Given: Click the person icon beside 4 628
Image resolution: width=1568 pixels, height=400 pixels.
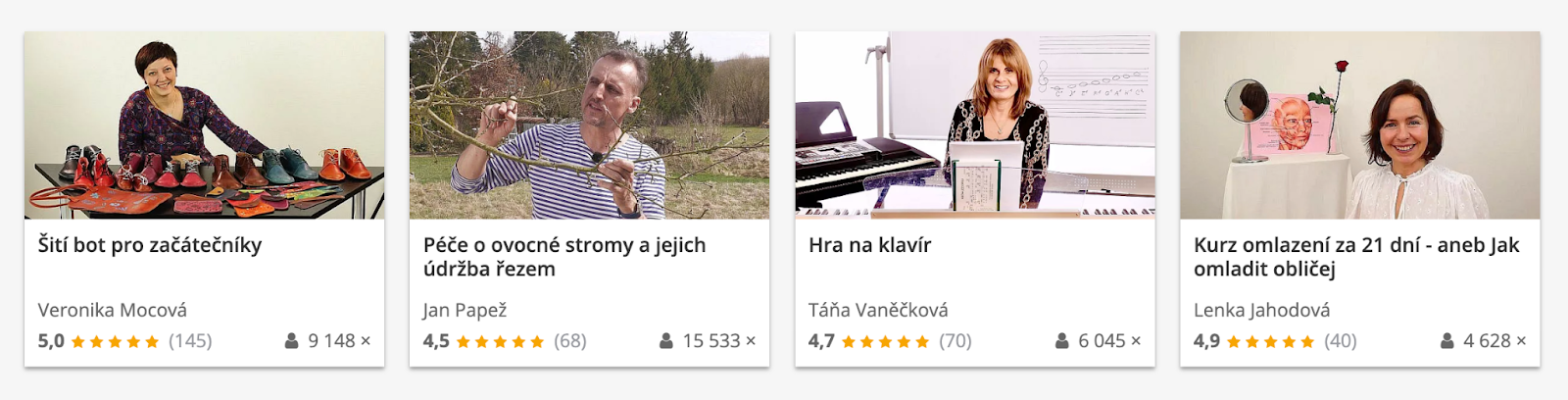Looking at the screenshot, I should [x=1447, y=341].
